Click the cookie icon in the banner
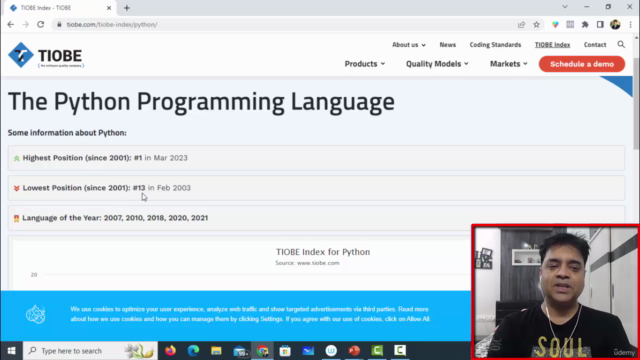 36,314
